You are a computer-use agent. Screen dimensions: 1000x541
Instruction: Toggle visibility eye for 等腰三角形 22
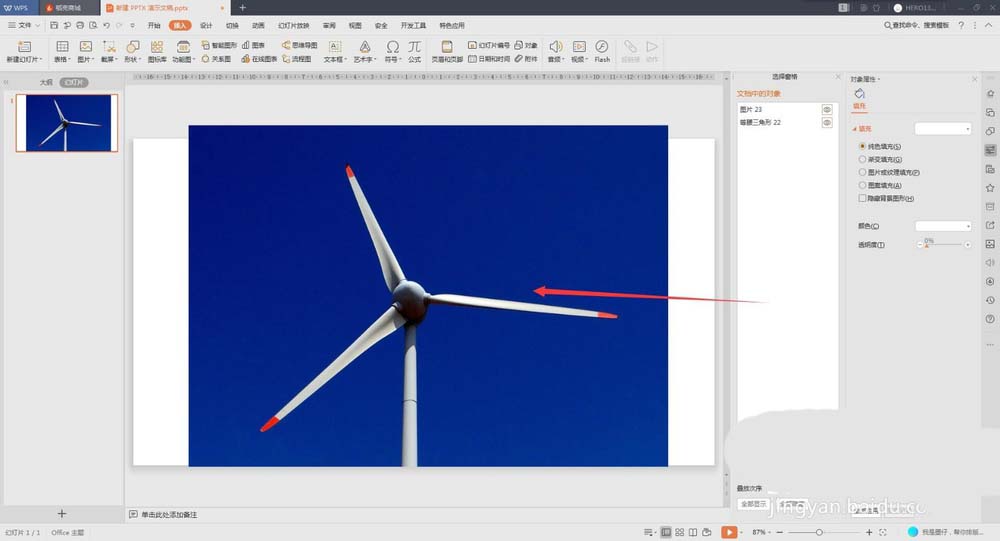827,122
